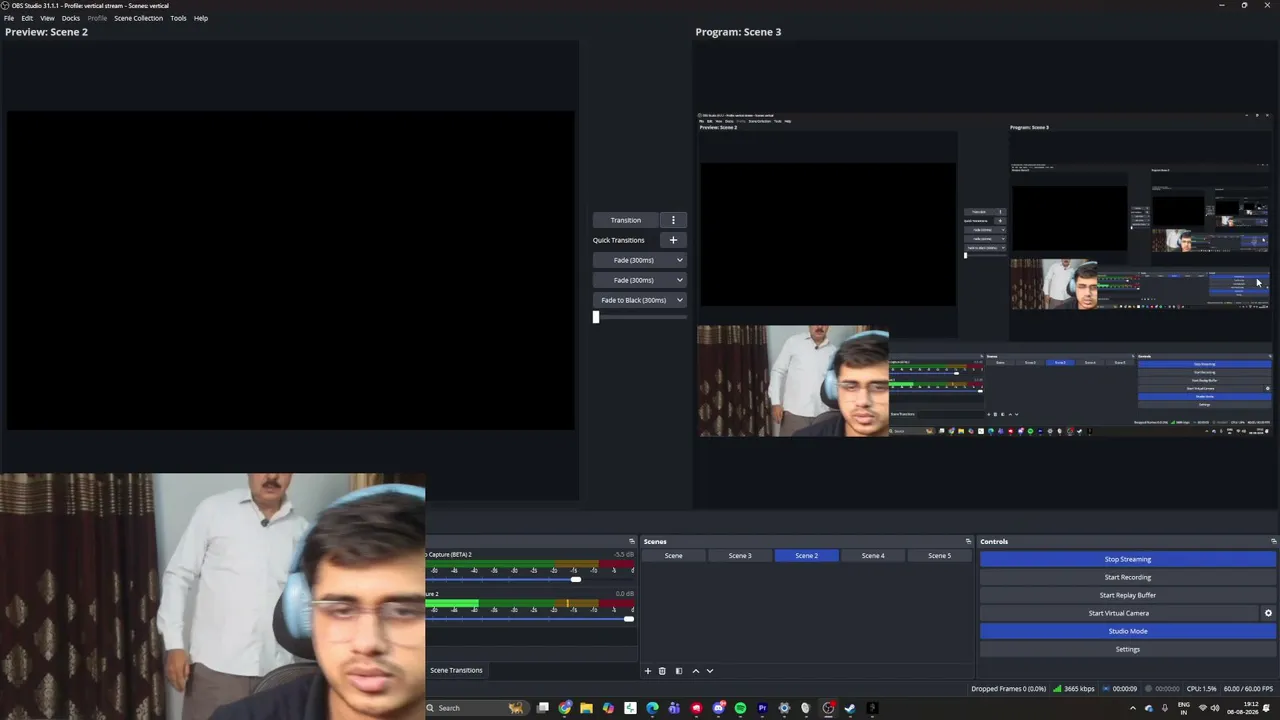Viewport: 1280px width, 720px height.
Task: Select Scene 3 in the Scenes list
Action: tap(740, 556)
